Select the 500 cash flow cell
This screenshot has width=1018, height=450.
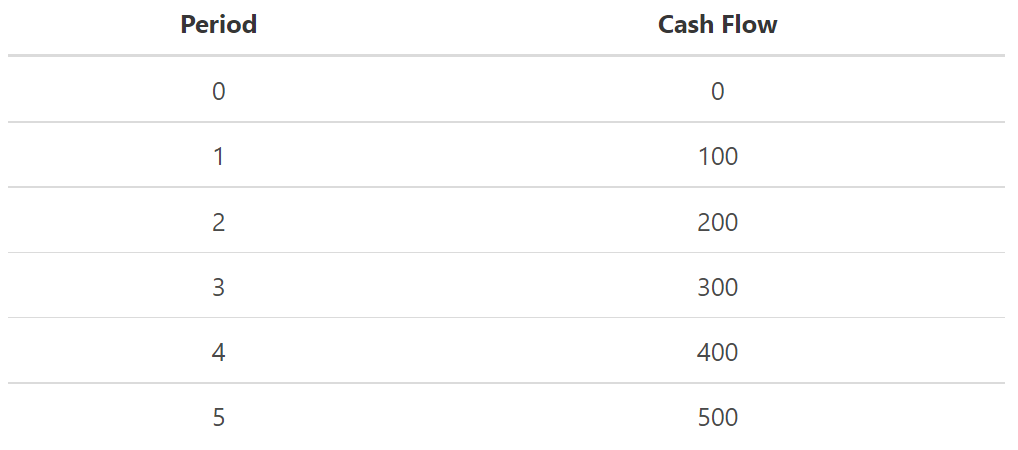coord(717,417)
